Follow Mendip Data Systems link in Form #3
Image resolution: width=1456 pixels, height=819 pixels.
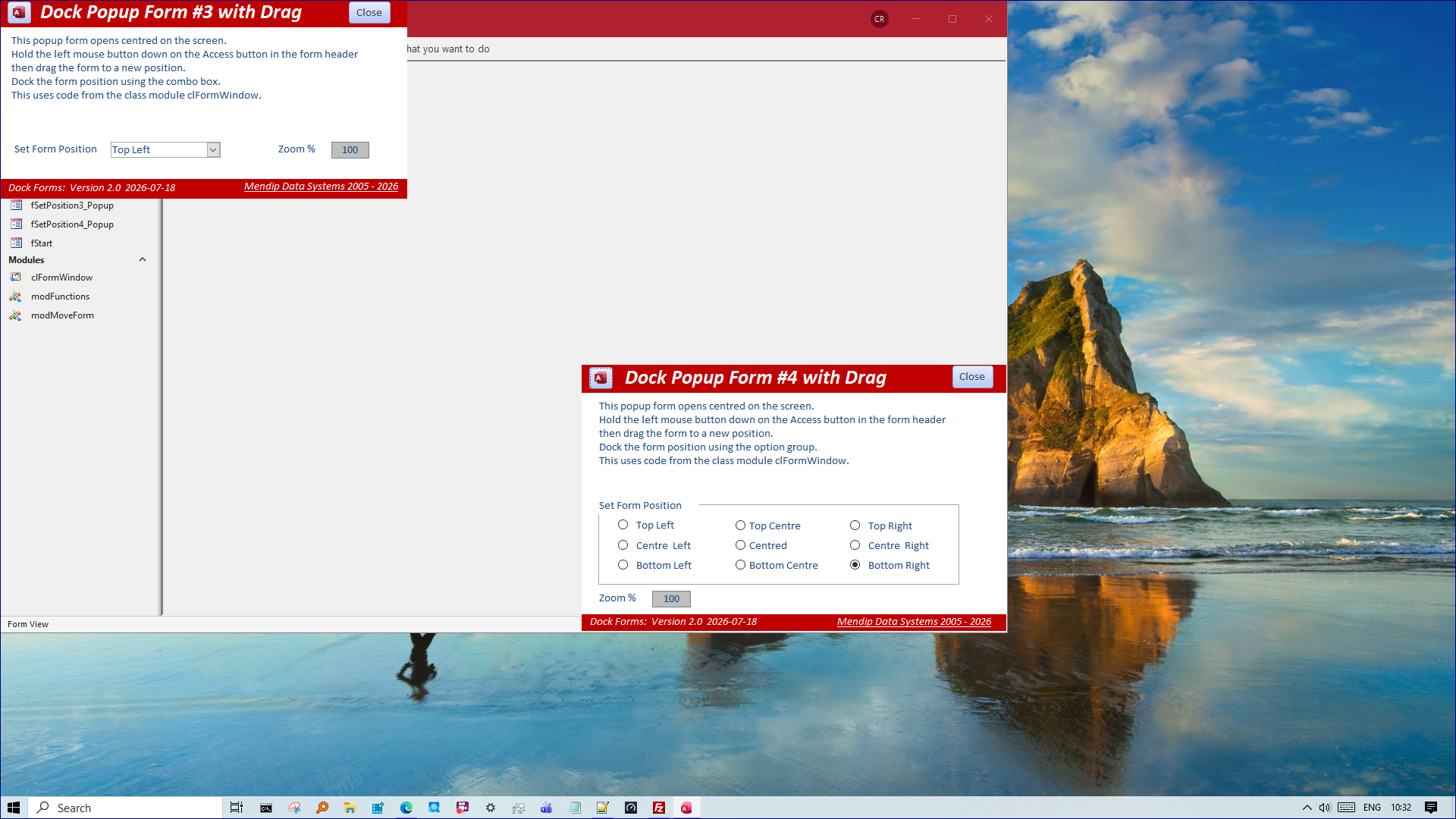click(x=321, y=187)
